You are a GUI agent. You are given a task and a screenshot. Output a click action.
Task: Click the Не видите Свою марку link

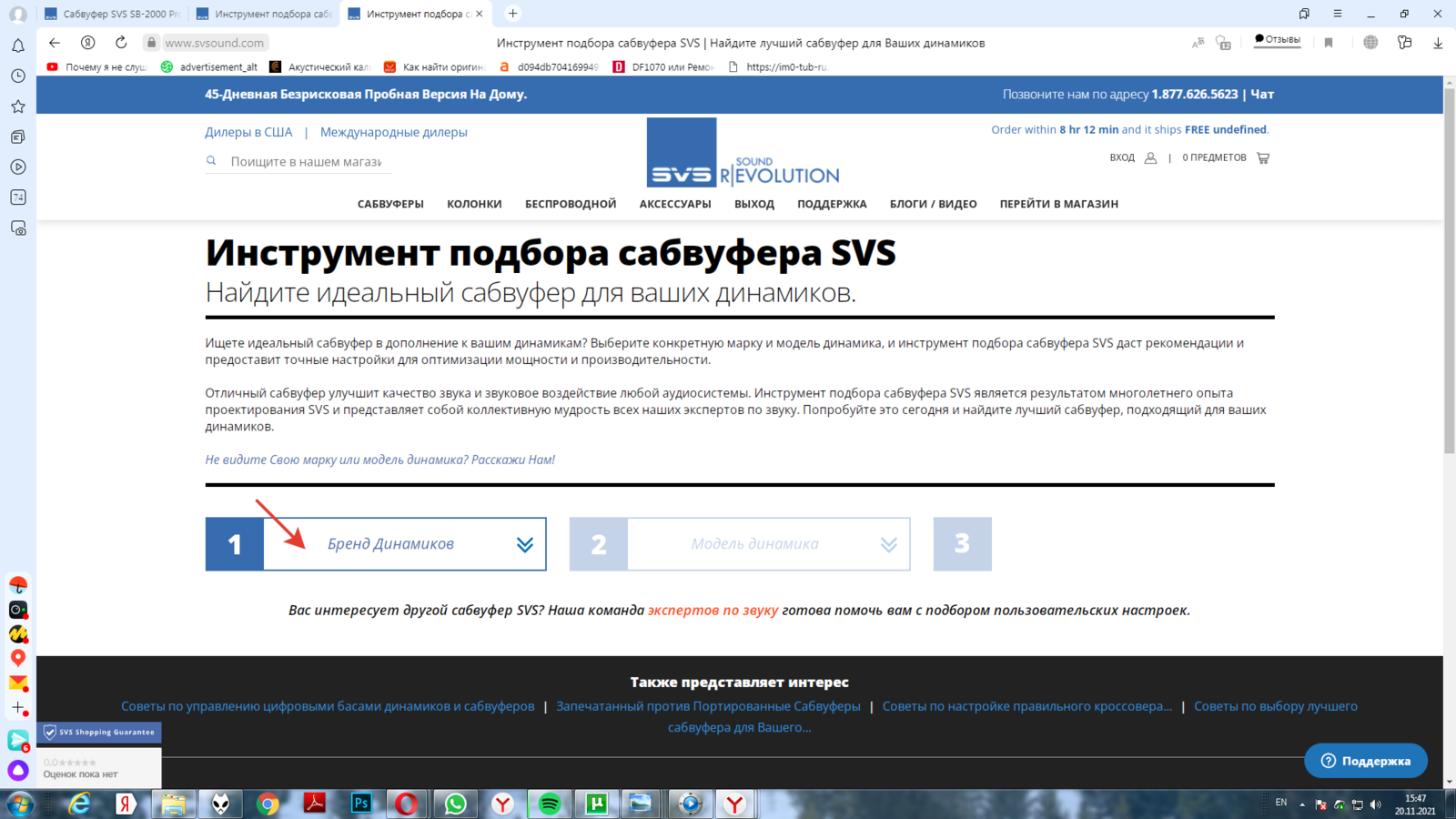pos(379,460)
